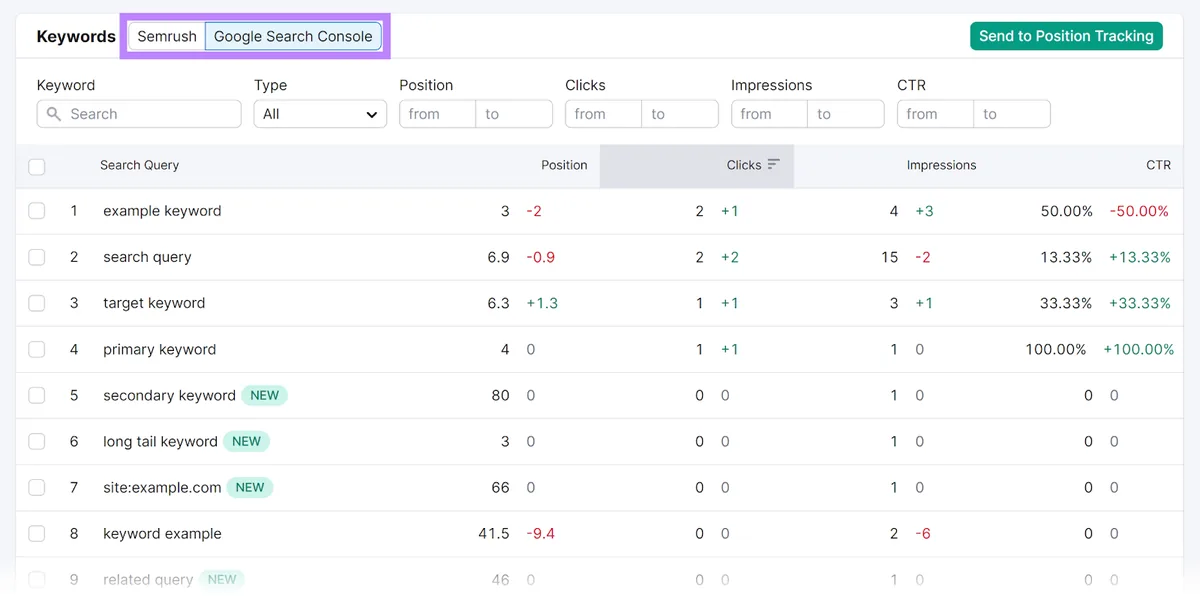Click the NEW badge beside long tail keyword

(x=246, y=441)
